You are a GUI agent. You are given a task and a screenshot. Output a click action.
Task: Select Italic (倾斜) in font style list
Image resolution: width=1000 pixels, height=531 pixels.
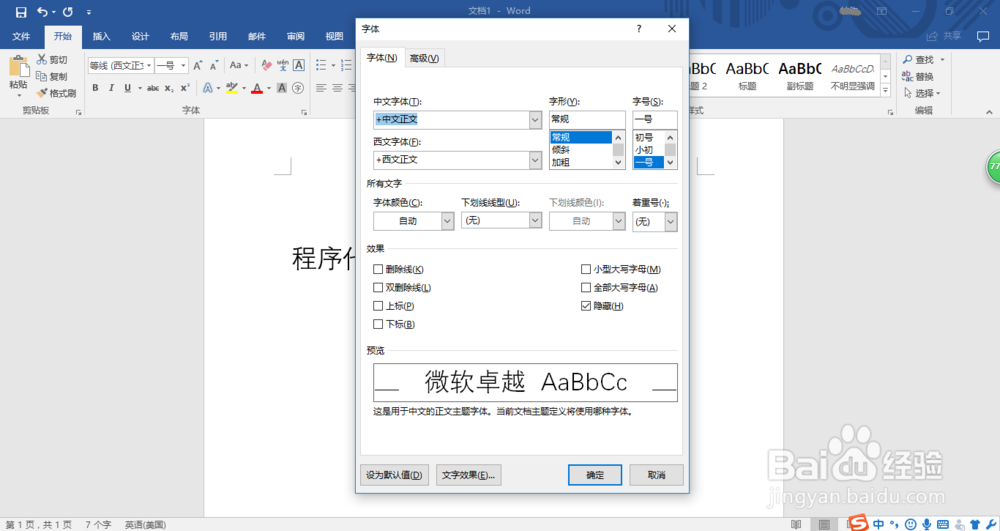[580, 150]
